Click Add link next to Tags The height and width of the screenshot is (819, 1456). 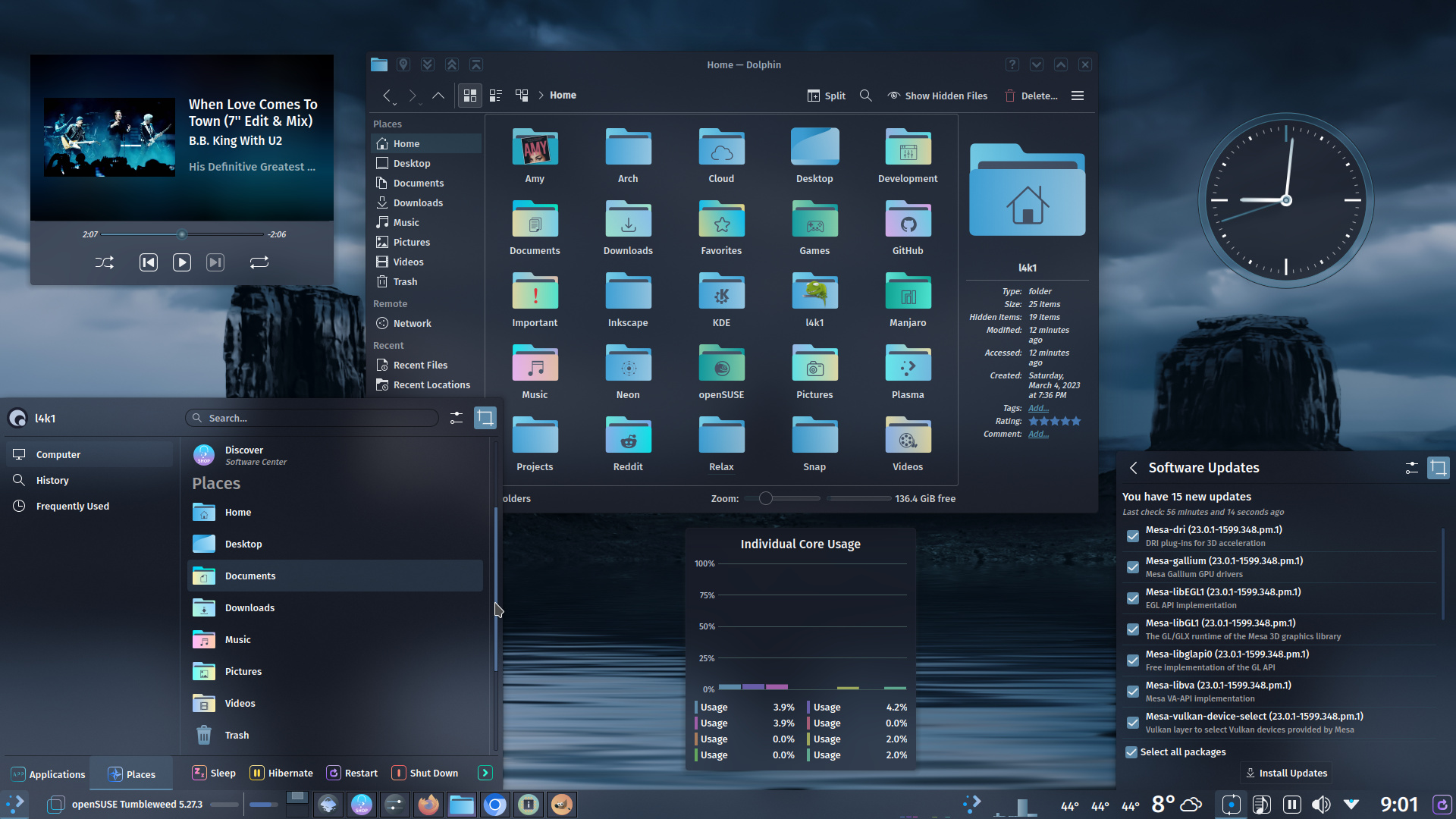pyautogui.click(x=1038, y=408)
